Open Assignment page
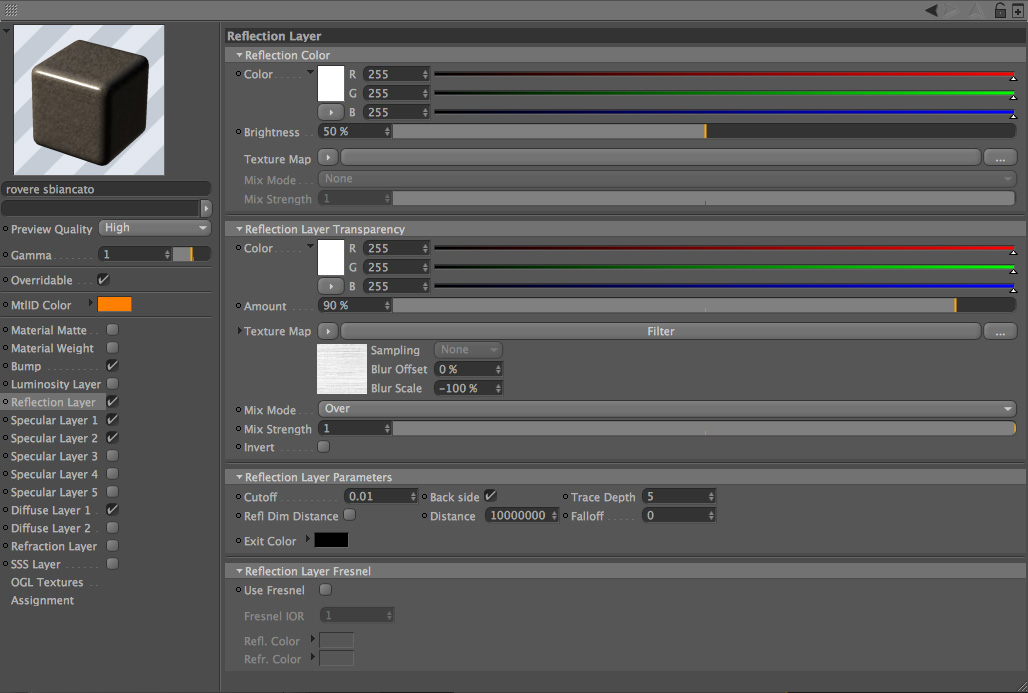This screenshot has height=693, width=1028. click(43, 600)
